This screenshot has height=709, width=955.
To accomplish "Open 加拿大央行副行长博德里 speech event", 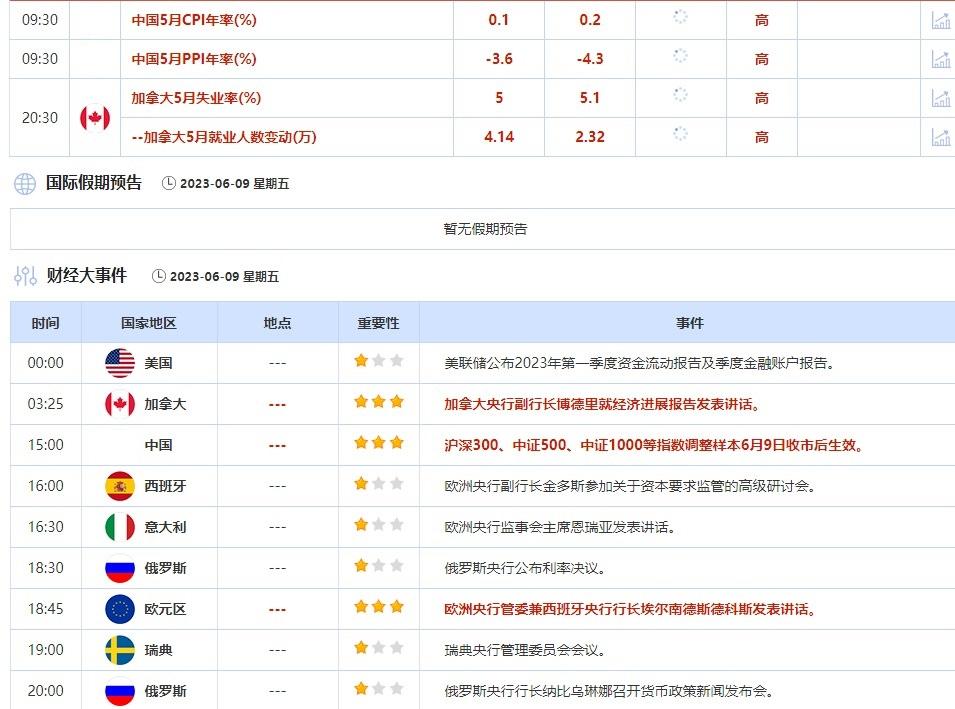I will pos(602,404).
